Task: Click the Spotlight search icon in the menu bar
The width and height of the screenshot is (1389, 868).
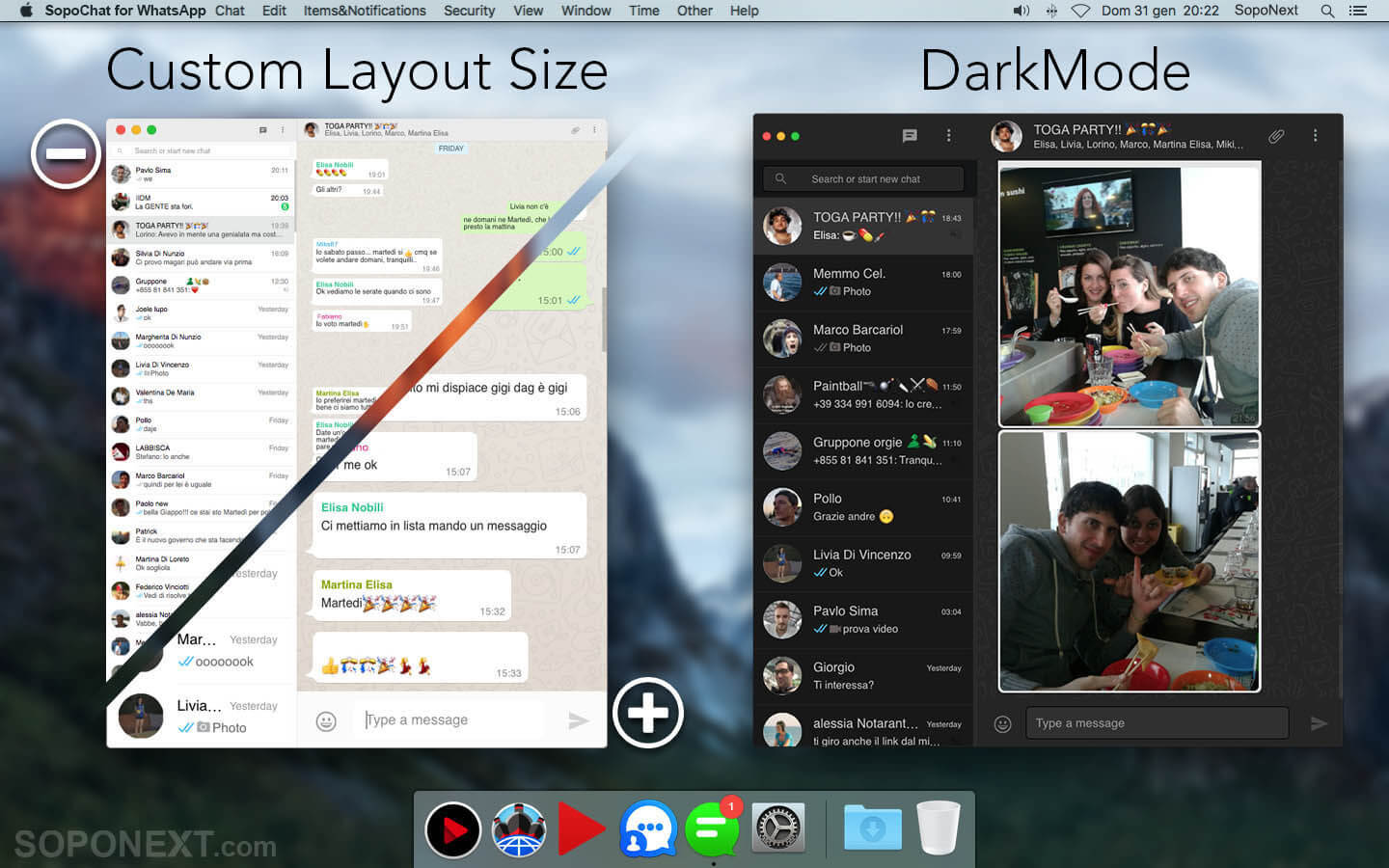Action: tap(1327, 11)
